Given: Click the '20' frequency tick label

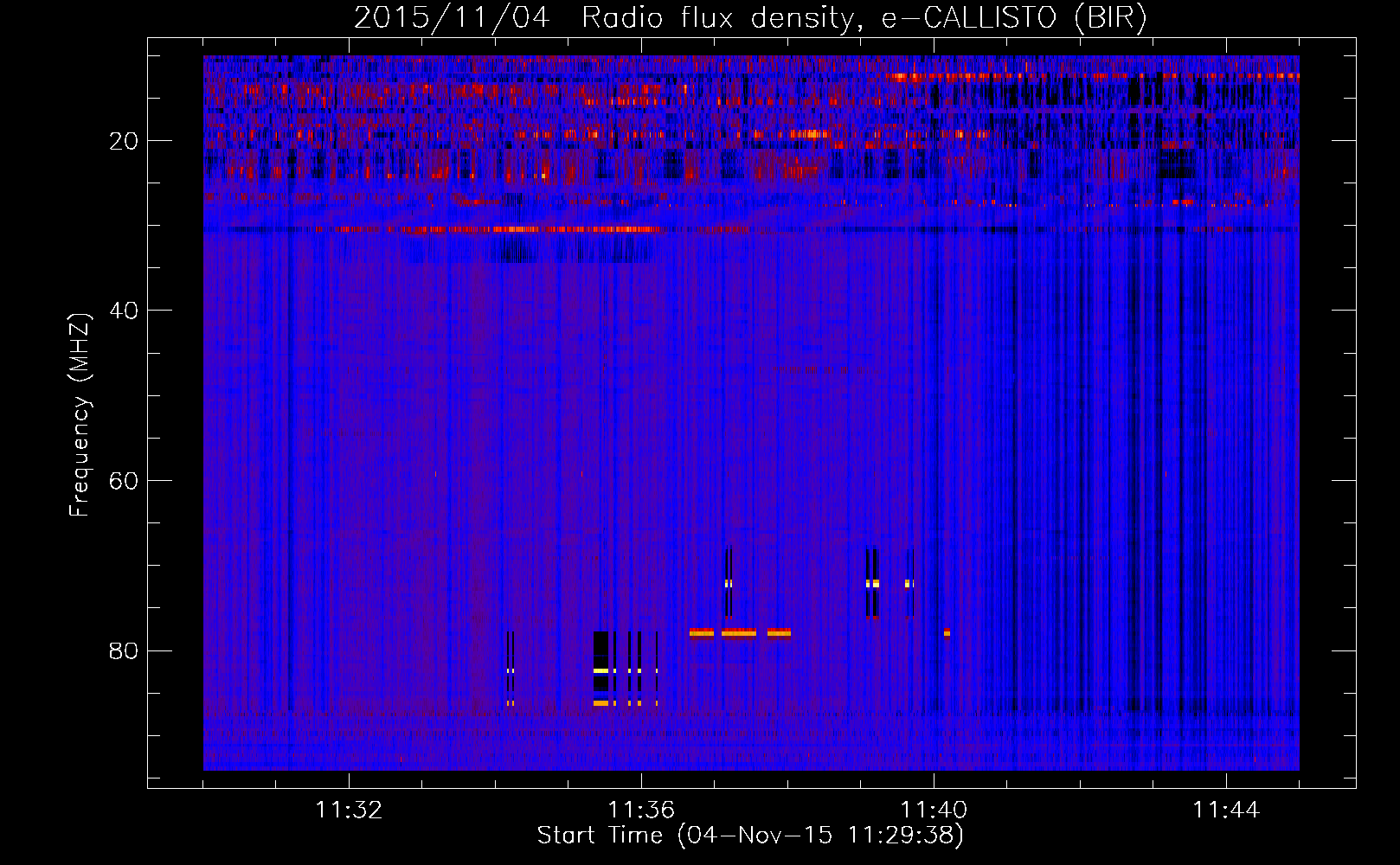Looking at the screenshot, I should point(124,141).
